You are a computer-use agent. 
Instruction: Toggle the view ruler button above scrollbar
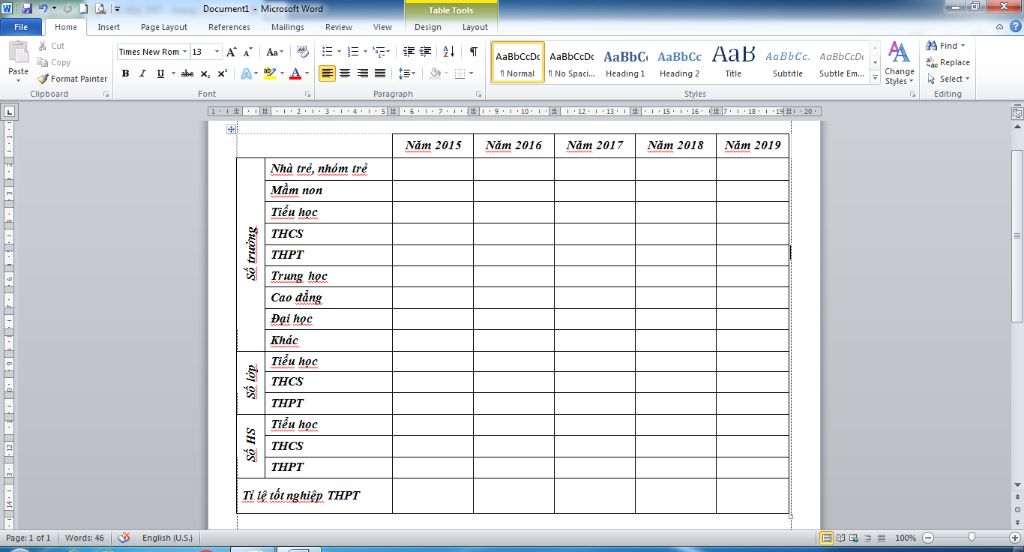point(1017,112)
